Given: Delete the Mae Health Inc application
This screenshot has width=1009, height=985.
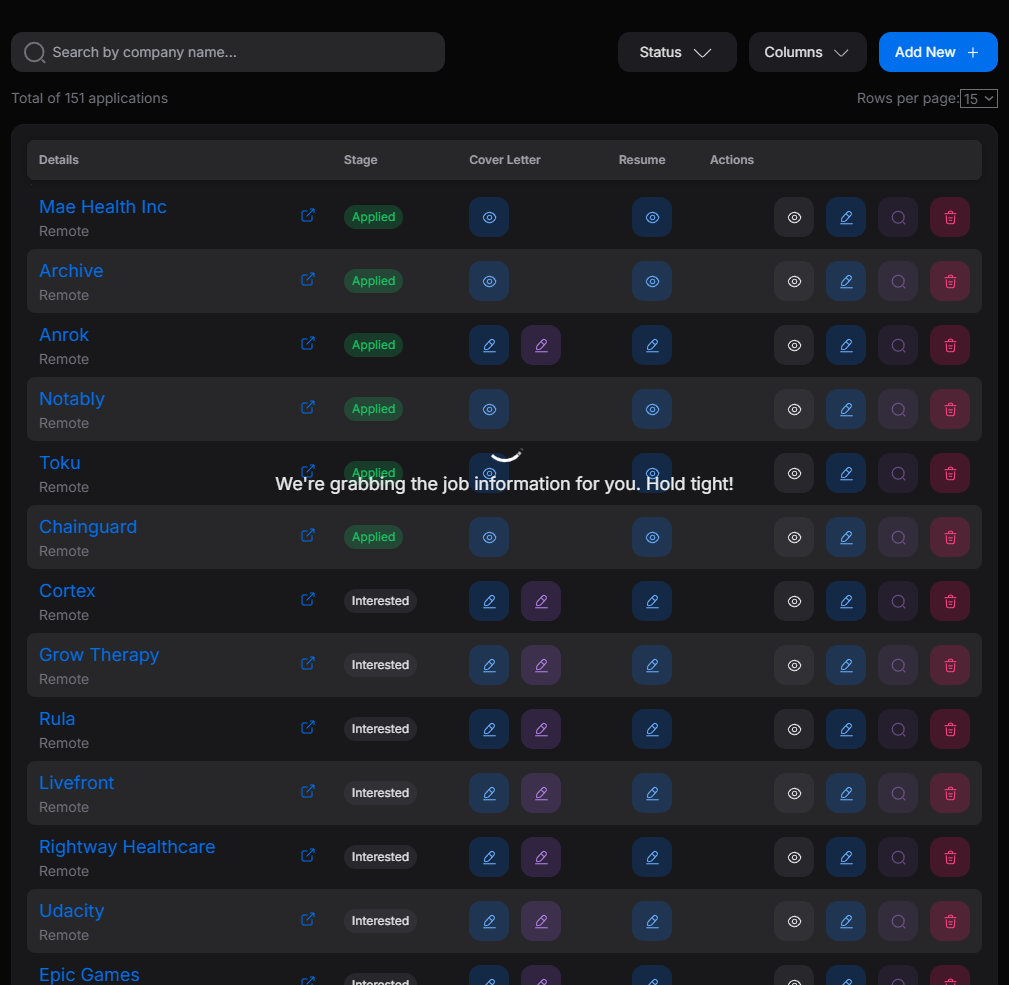Looking at the screenshot, I should [950, 217].
